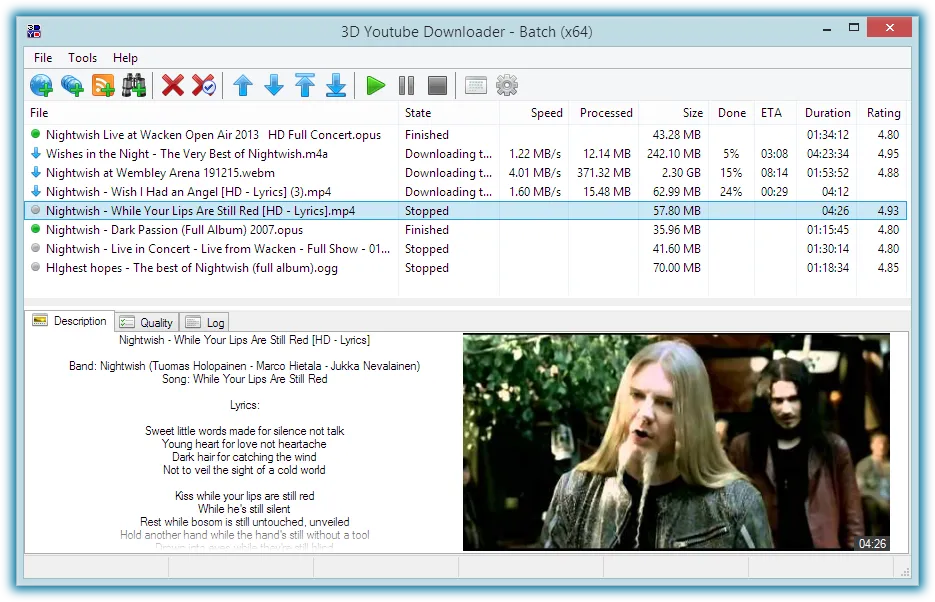
Task: Add an RSS feed subscription
Action: click(x=103, y=85)
